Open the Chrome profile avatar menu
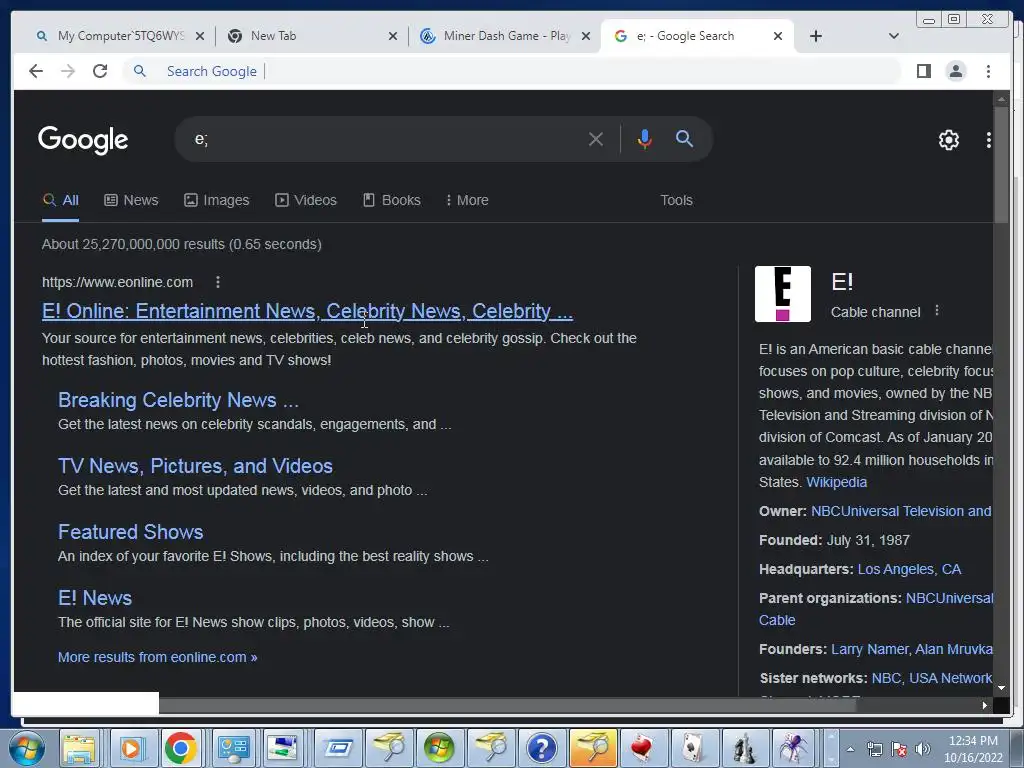The width and height of the screenshot is (1024, 768). [956, 71]
